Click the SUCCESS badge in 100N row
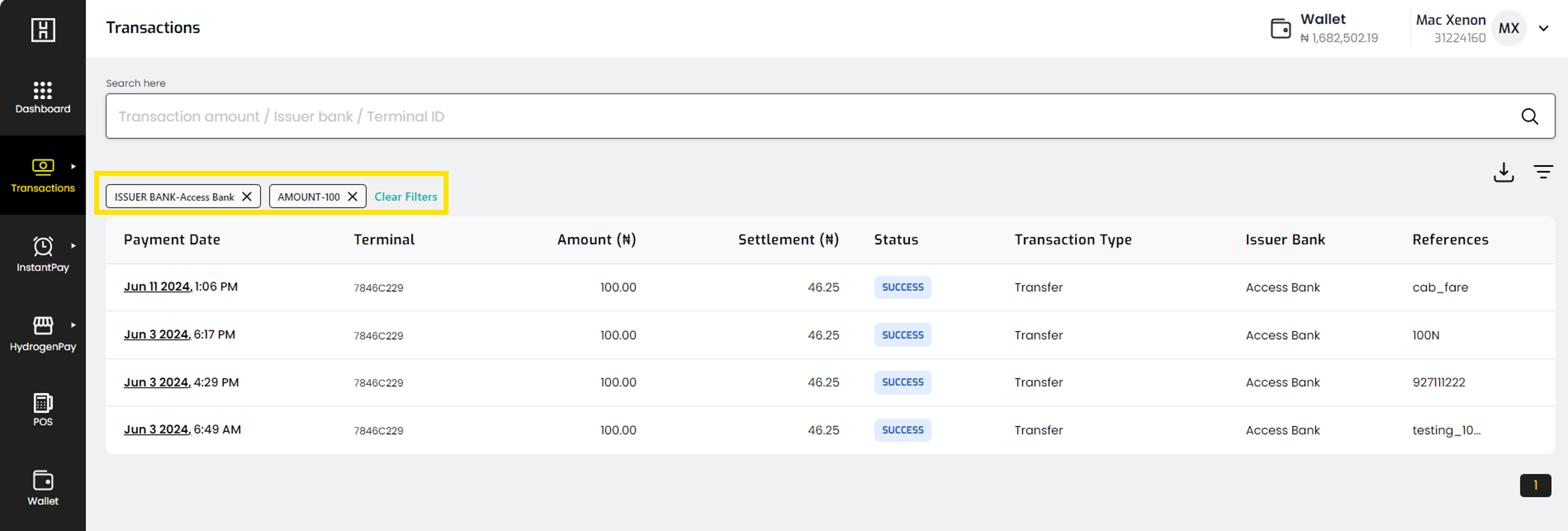The image size is (1568, 531). pos(903,335)
